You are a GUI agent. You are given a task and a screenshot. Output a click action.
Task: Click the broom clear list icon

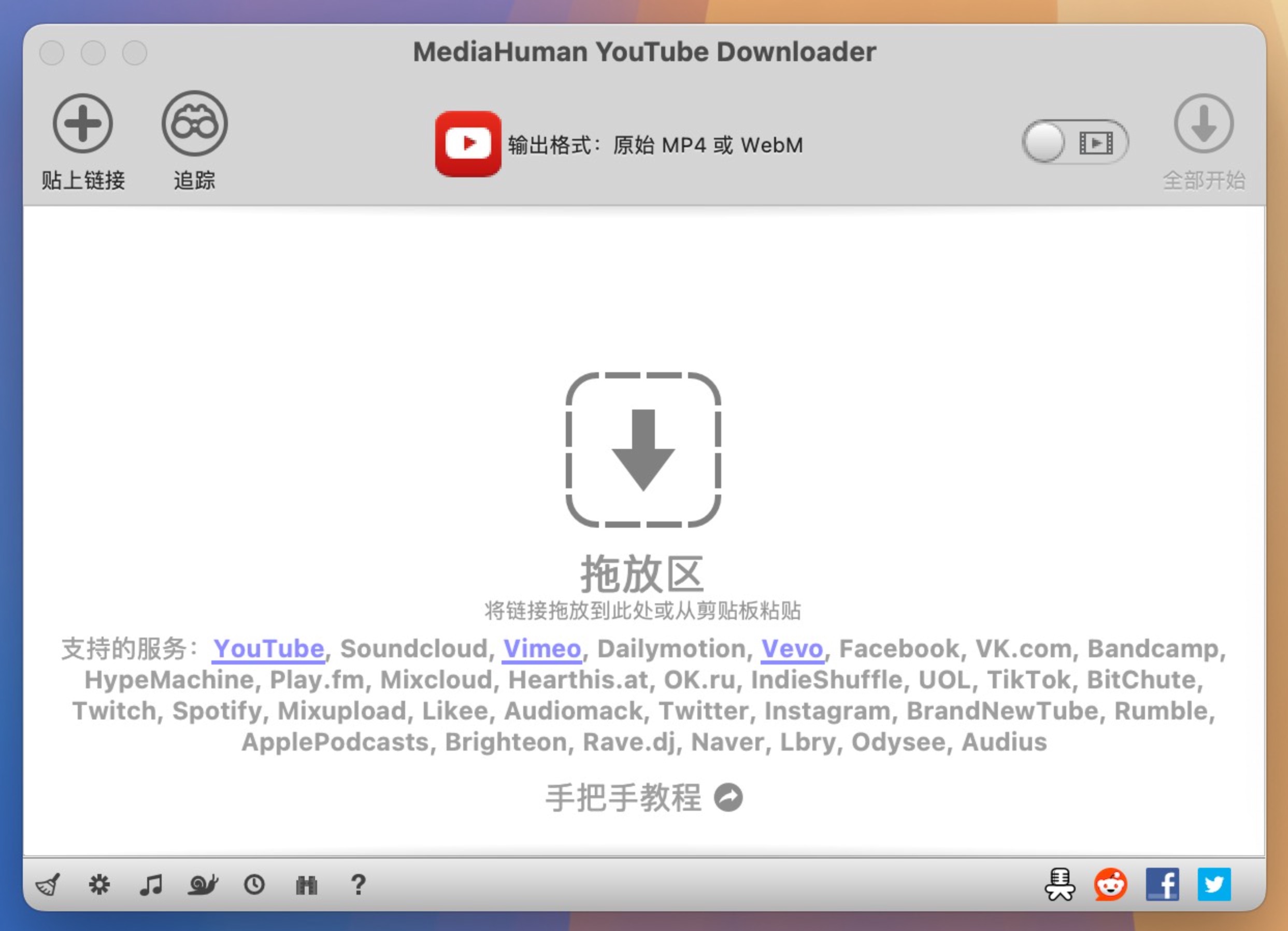point(48,884)
